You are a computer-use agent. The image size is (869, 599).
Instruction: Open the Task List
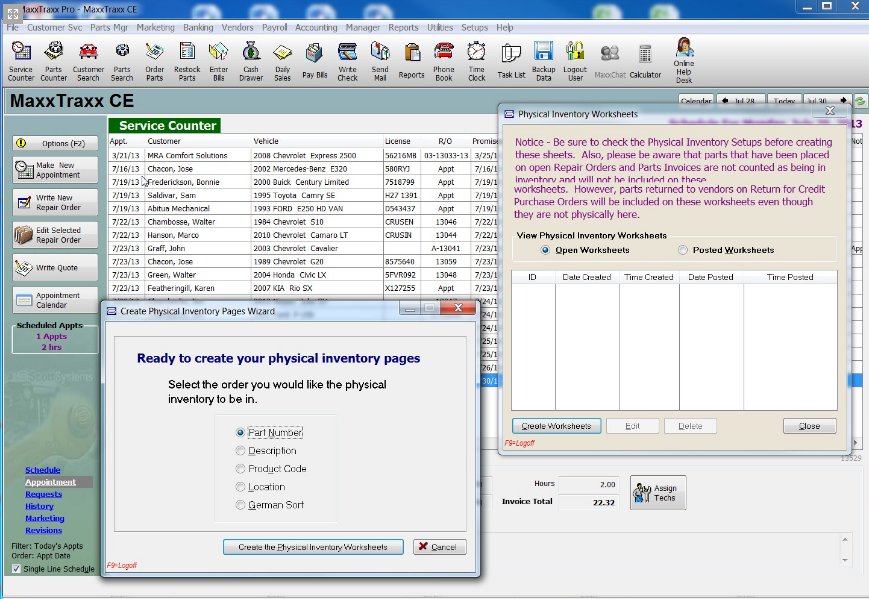tap(511, 61)
